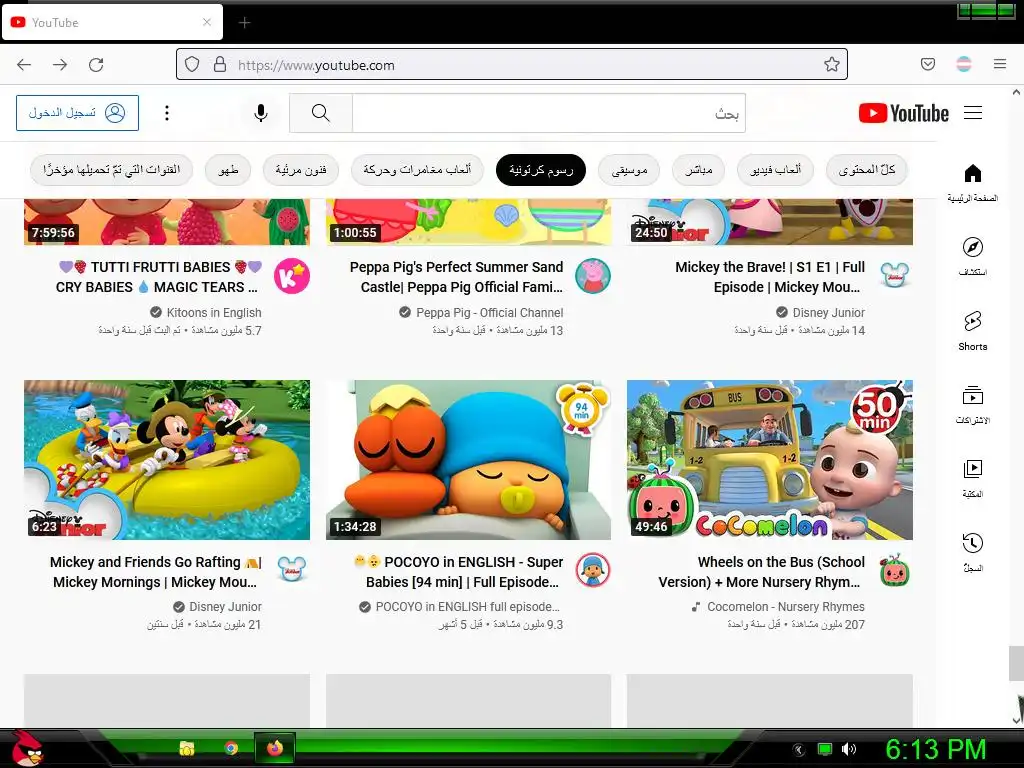1024x768 pixels.
Task: Open Peppa Pig - Official Channel link
Action: (x=490, y=313)
